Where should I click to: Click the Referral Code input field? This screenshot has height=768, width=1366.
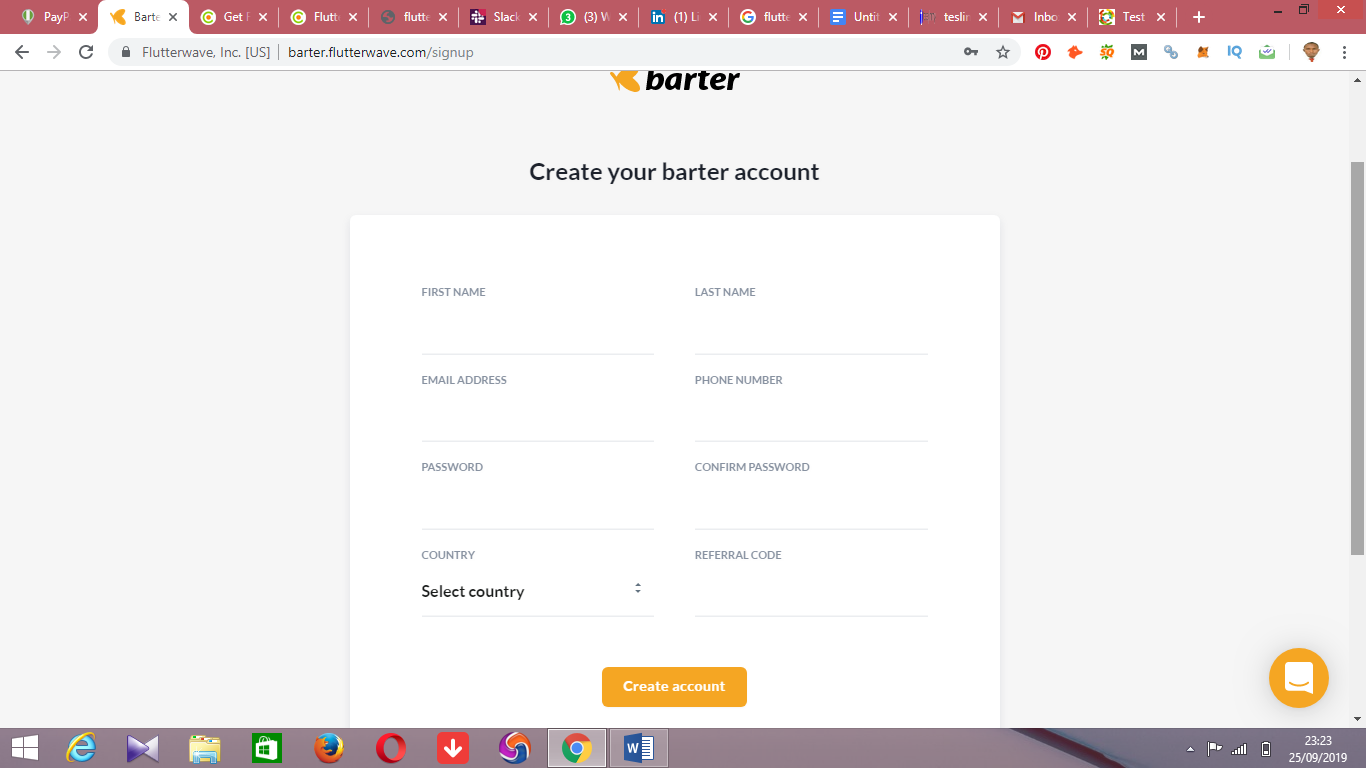[811, 592]
